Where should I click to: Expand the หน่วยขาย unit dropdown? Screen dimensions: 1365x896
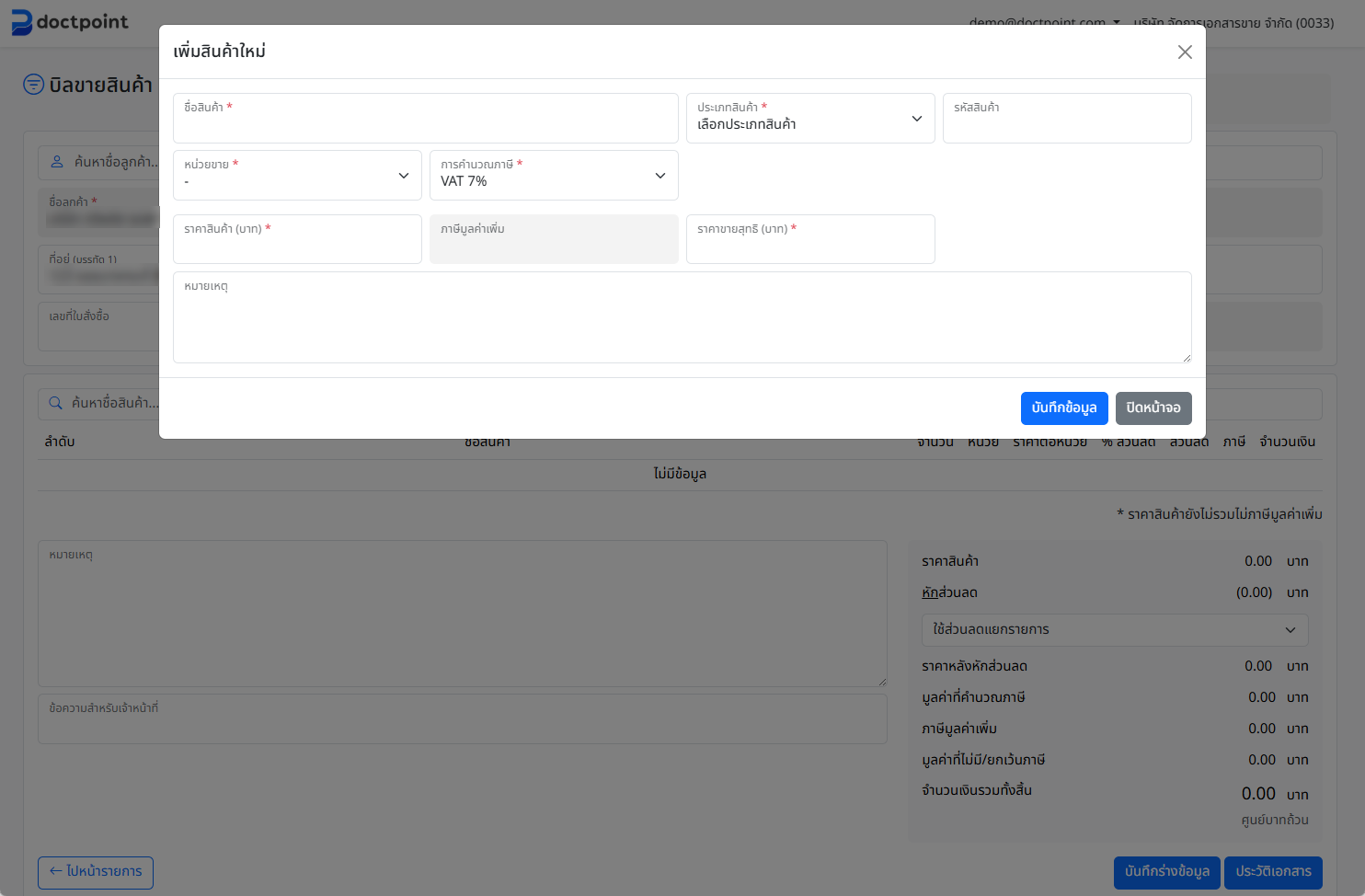tap(297, 176)
